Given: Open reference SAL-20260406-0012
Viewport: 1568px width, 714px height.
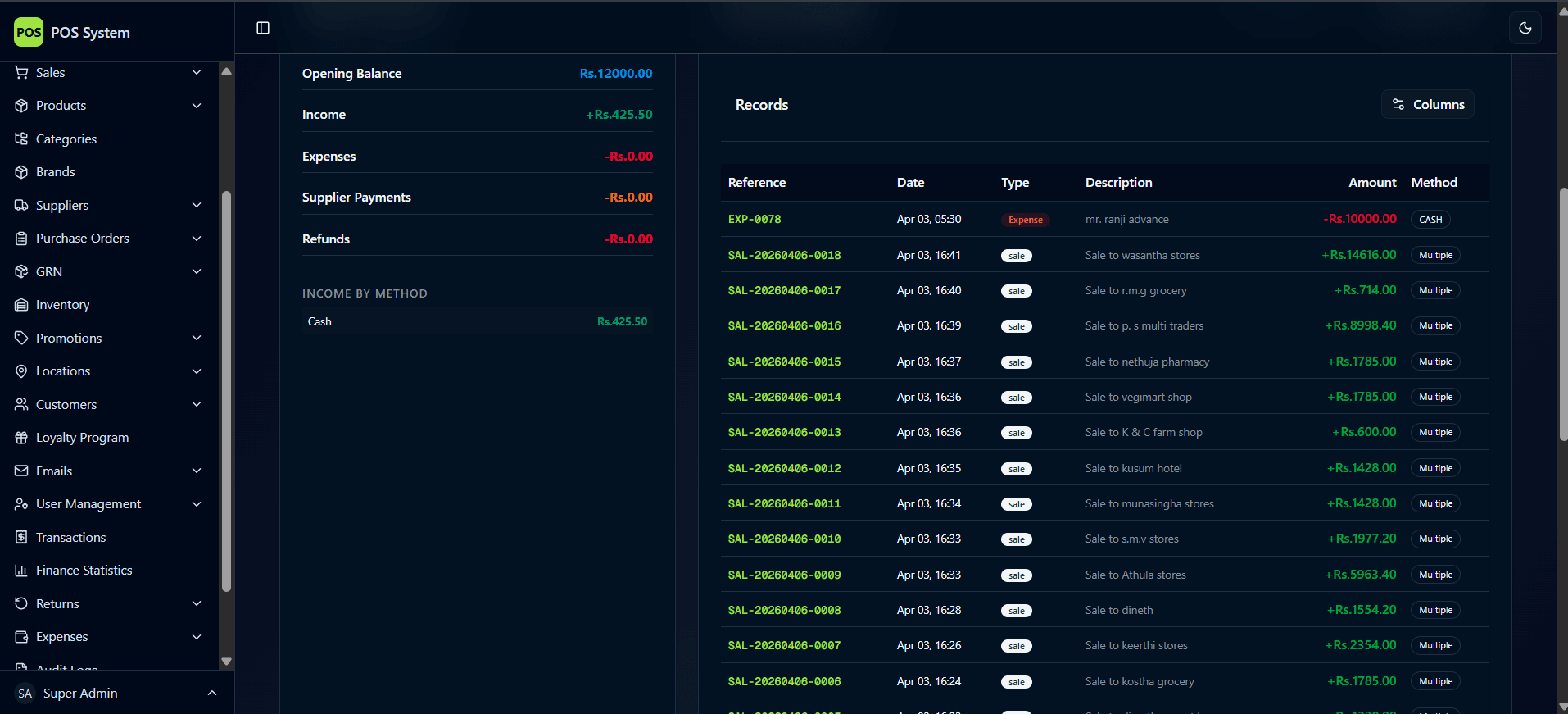Looking at the screenshot, I should tap(784, 468).
